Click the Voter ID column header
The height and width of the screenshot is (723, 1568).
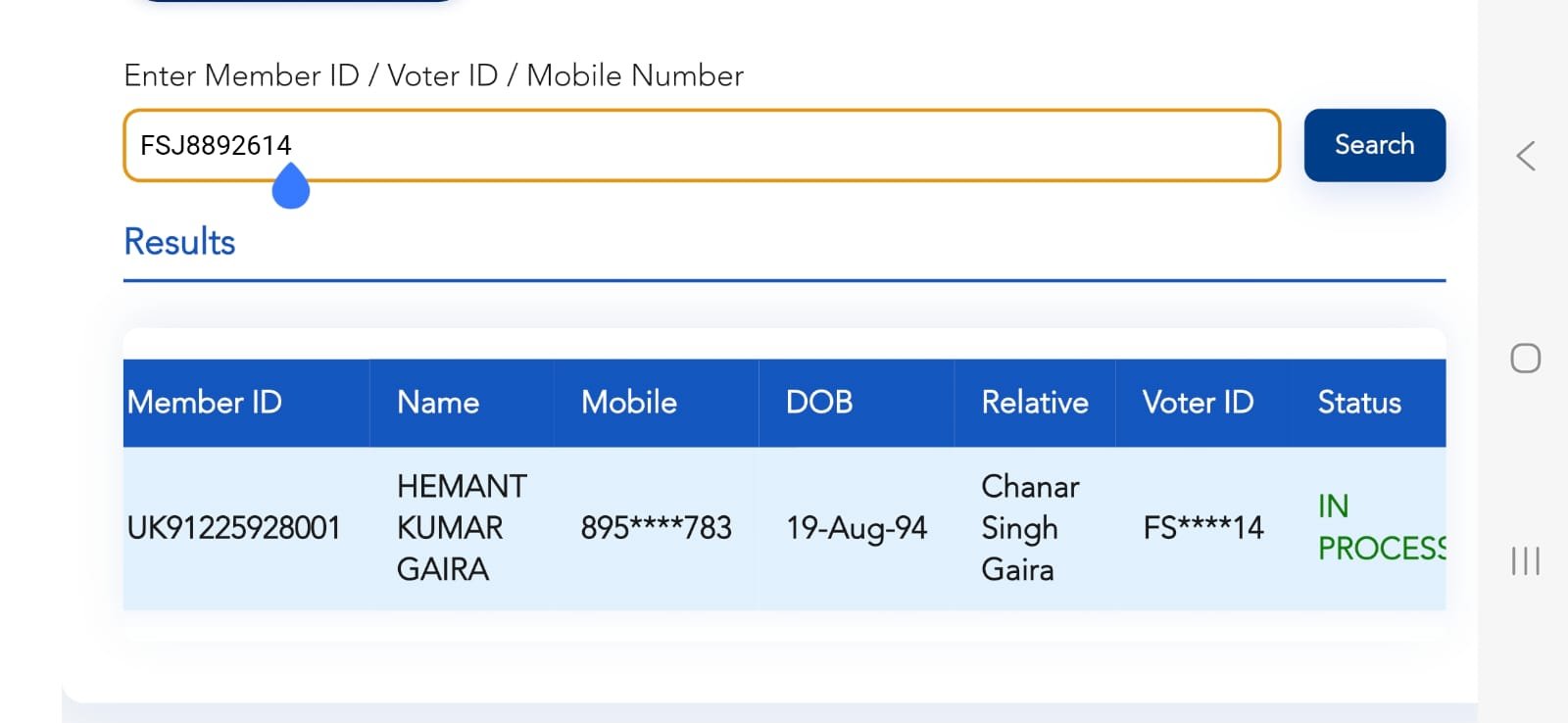pos(1198,403)
